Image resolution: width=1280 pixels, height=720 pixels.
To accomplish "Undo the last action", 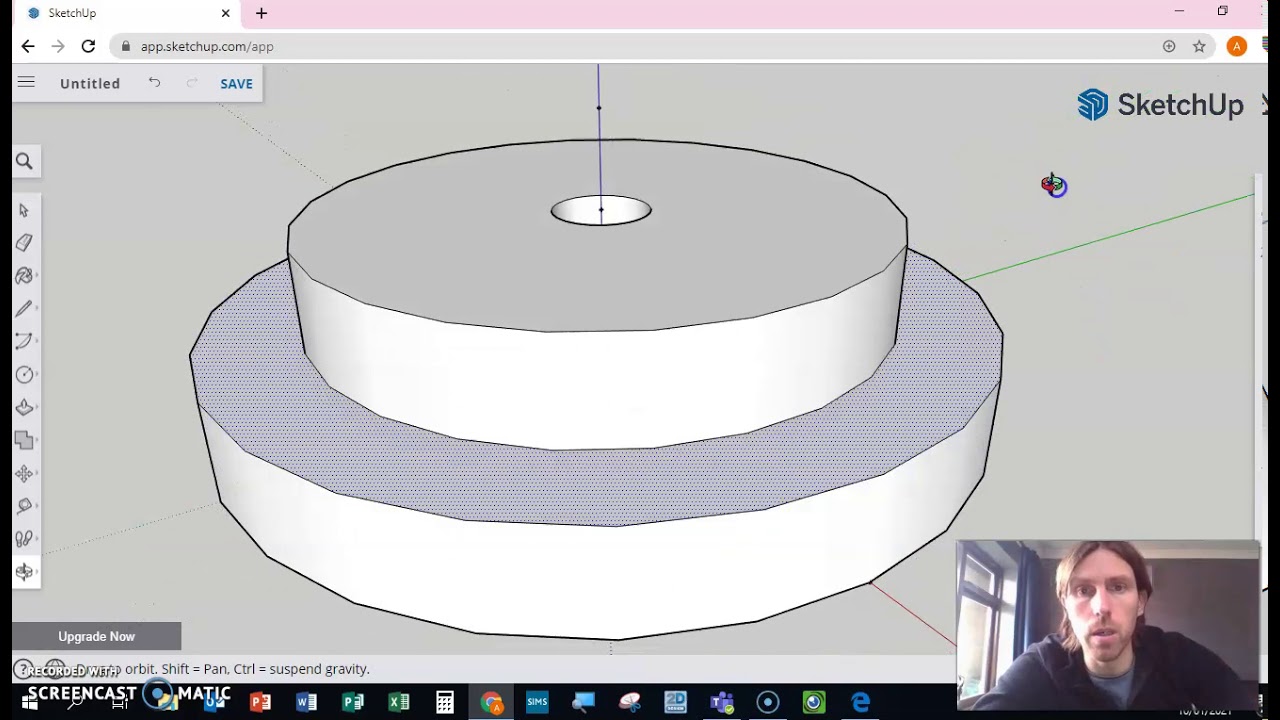I will click(x=154, y=83).
